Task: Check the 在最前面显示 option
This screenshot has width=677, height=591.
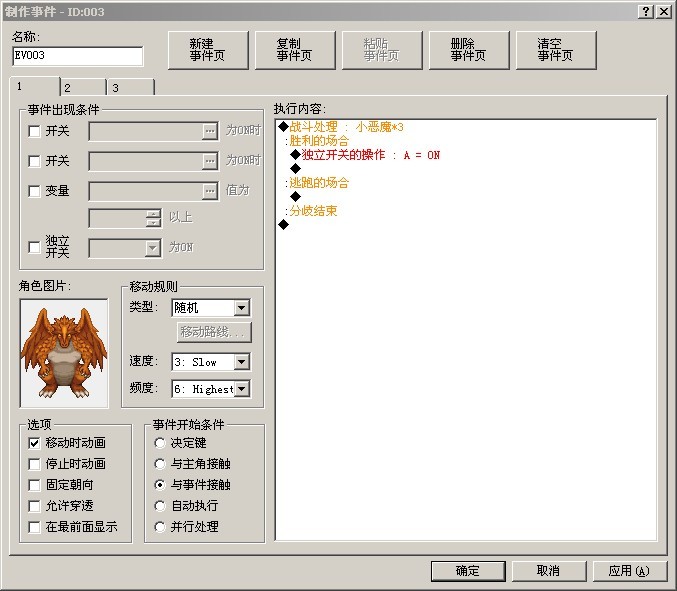Action: [x=34, y=527]
